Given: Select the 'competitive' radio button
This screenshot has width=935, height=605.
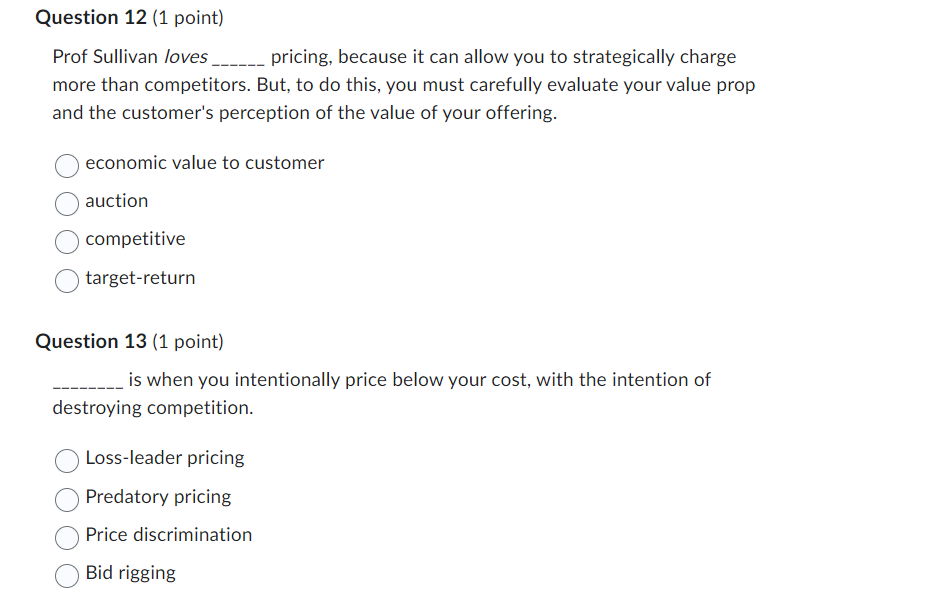Looking at the screenshot, I should pos(66,242).
